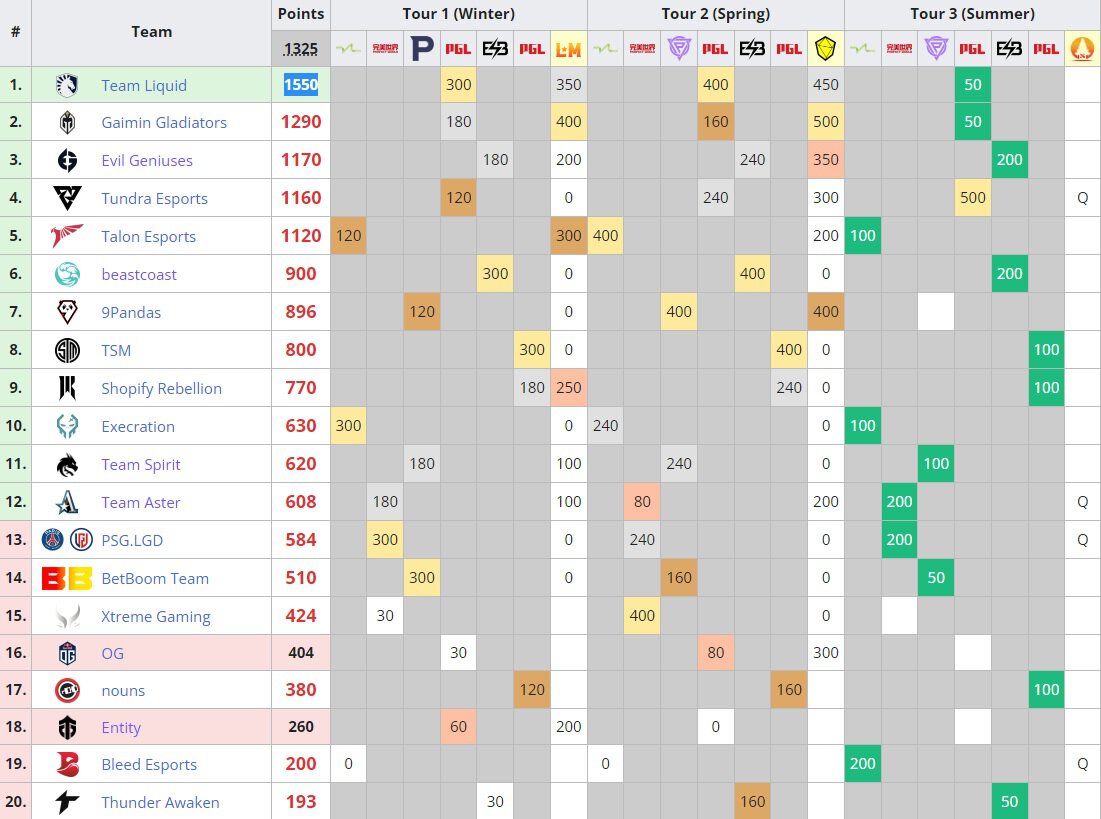Click the Tour 2 (Spring) column header
This screenshot has width=1101, height=819.
716,13
